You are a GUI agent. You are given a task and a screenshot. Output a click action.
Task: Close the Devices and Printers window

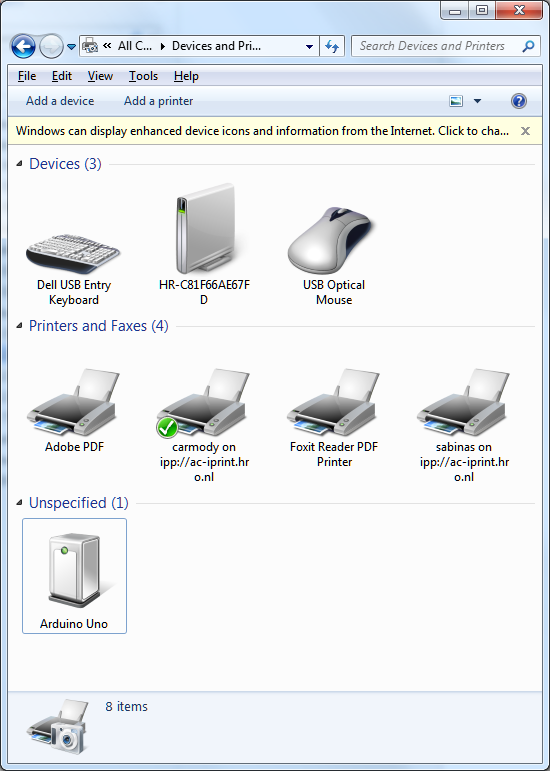519,10
